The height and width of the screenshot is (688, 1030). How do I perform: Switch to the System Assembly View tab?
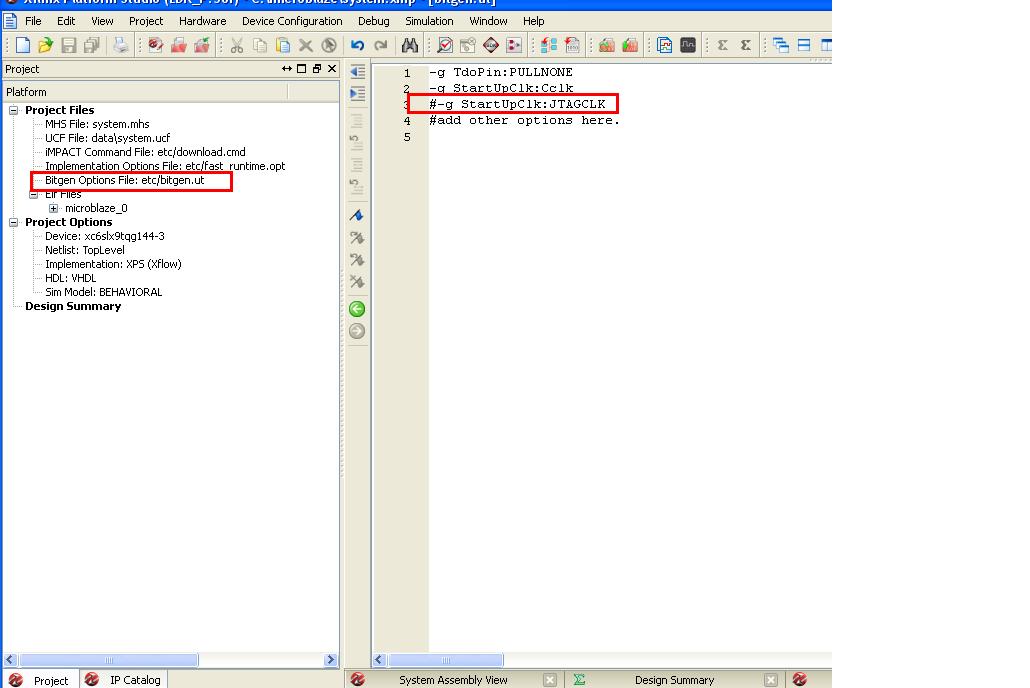tap(452, 680)
